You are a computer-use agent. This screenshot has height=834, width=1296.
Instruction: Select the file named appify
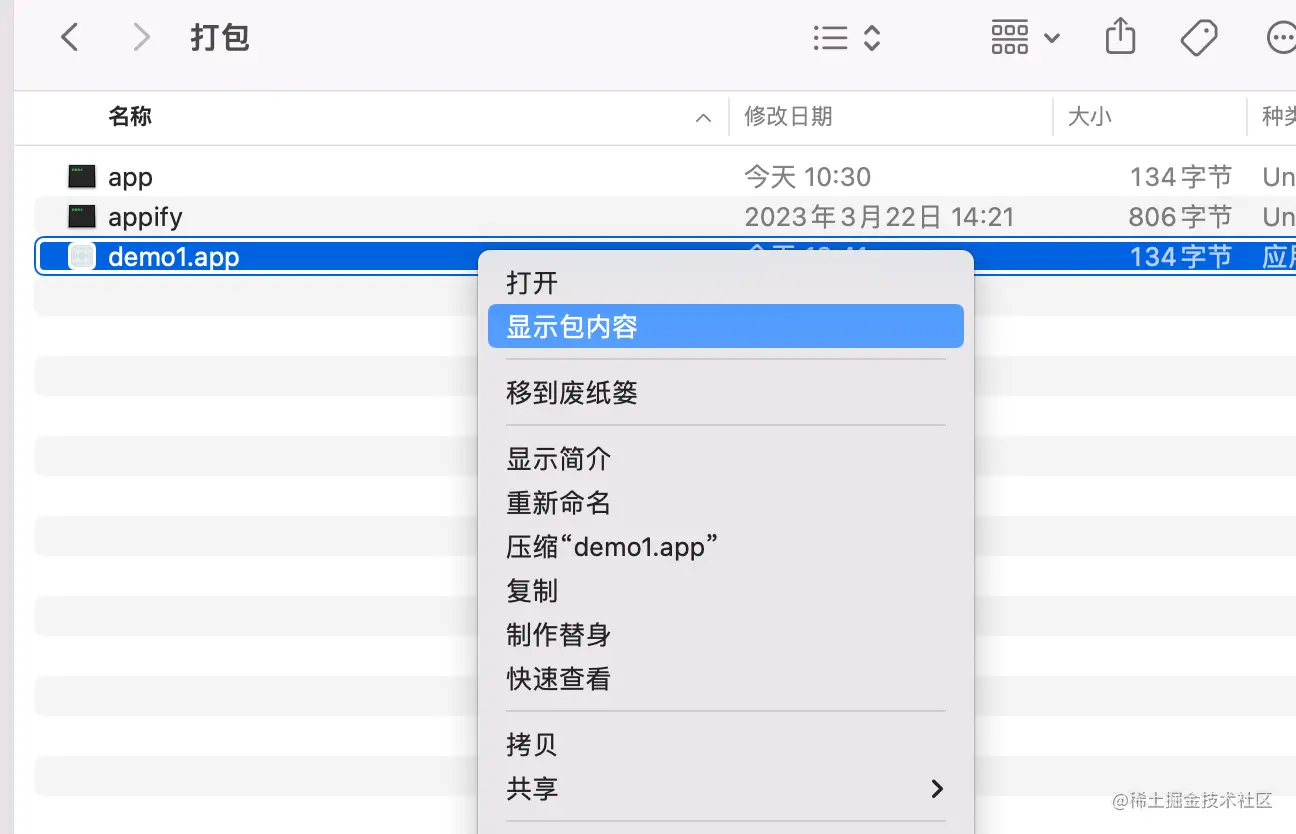[x=145, y=216]
